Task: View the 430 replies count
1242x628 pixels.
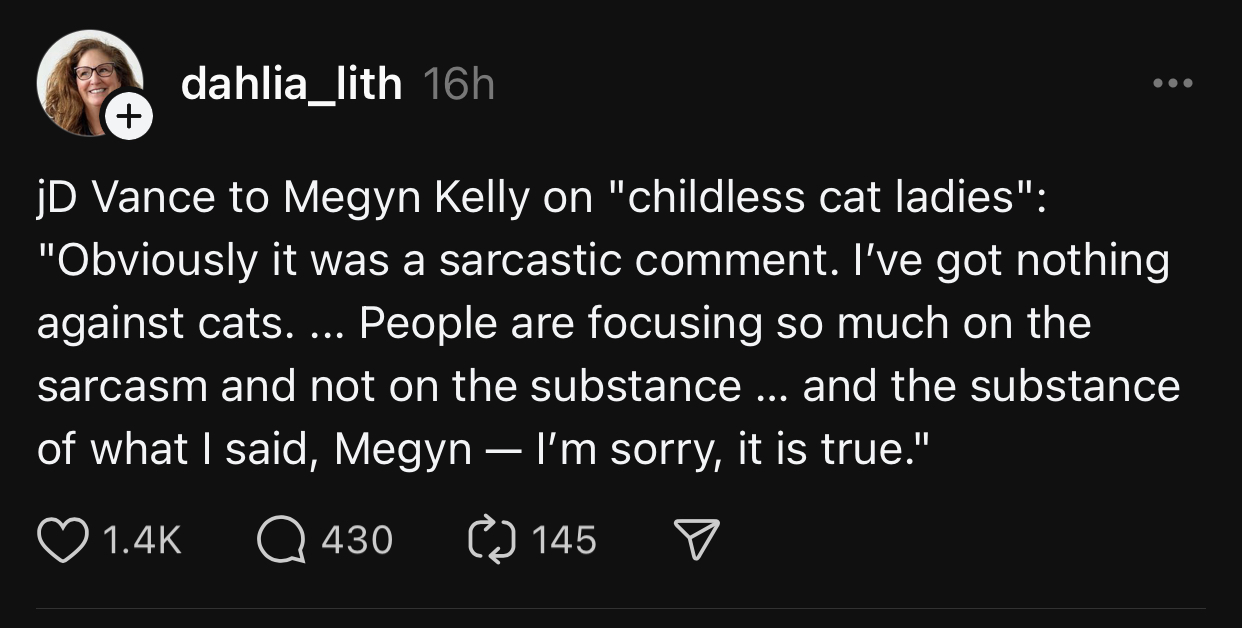Action: click(357, 541)
